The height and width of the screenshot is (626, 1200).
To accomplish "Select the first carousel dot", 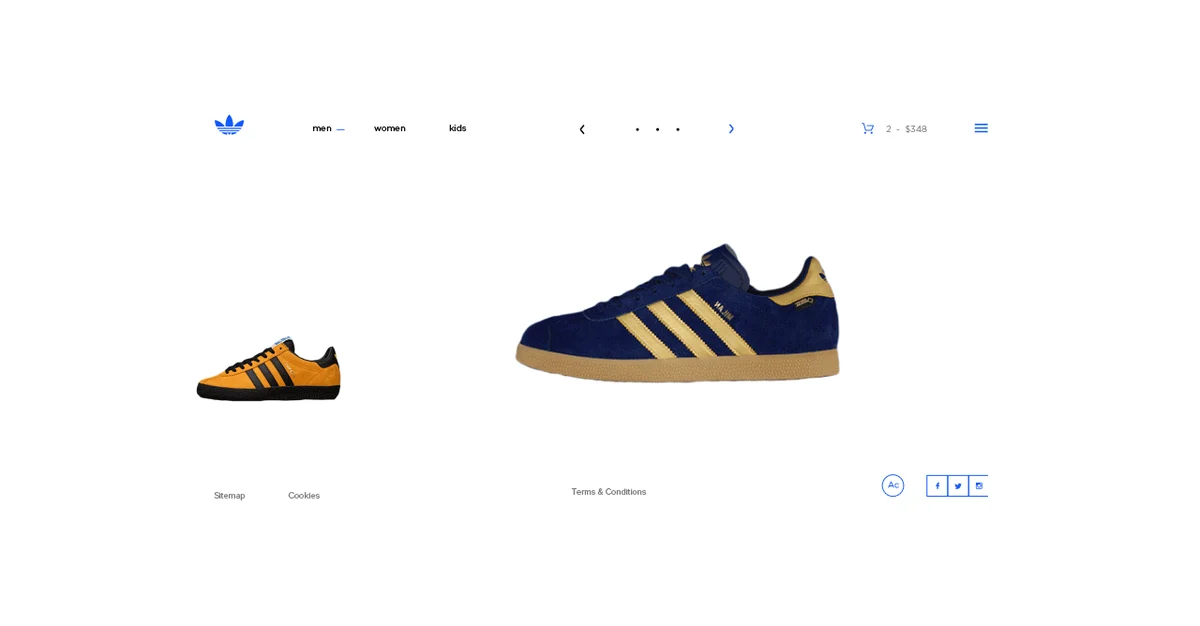I will pos(637,129).
